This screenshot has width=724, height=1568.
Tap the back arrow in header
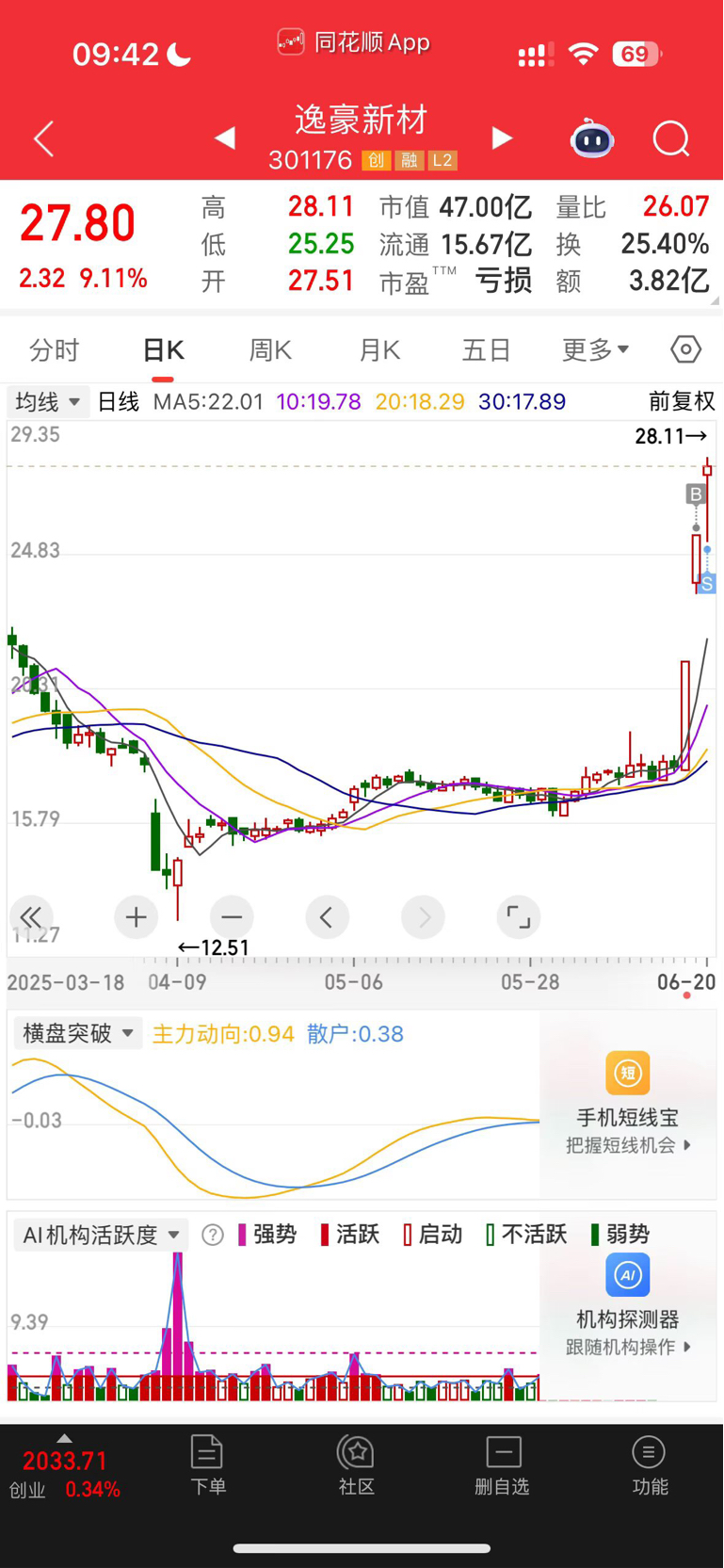click(43, 139)
